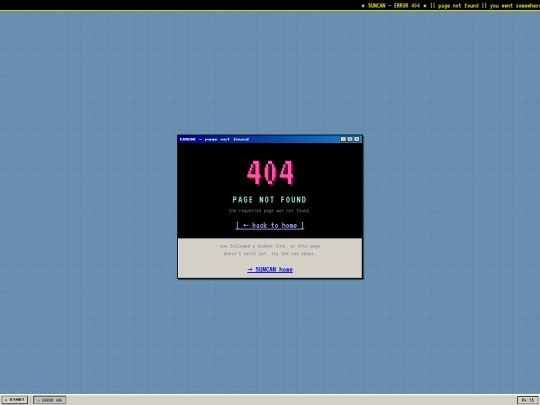The height and width of the screenshot is (405, 540).
Task: Click the big pink 404 heading
Action: point(270,173)
